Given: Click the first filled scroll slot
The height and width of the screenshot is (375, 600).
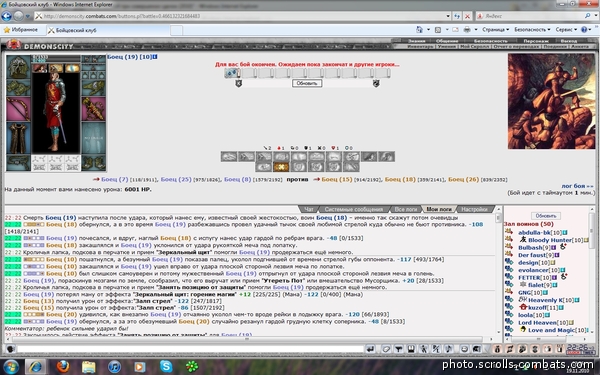Looking at the screenshot, I should tap(232, 73).
